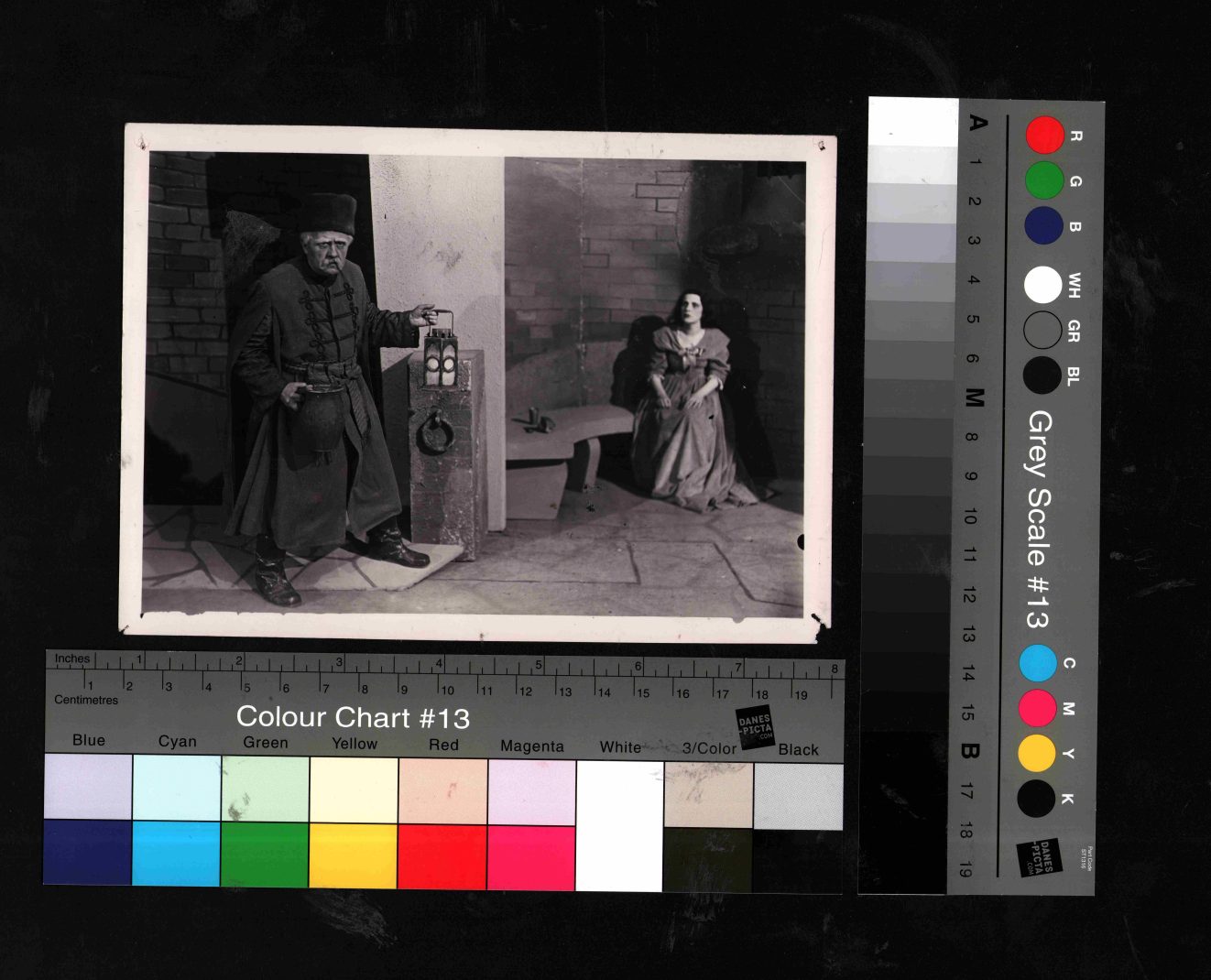Click the green circle labeled G
Screen dimensions: 1211x980
point(1044,180)
